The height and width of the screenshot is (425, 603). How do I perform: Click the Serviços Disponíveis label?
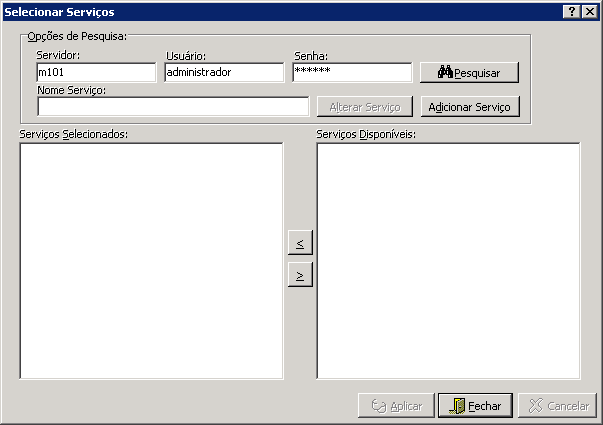[x=365, y=133]
